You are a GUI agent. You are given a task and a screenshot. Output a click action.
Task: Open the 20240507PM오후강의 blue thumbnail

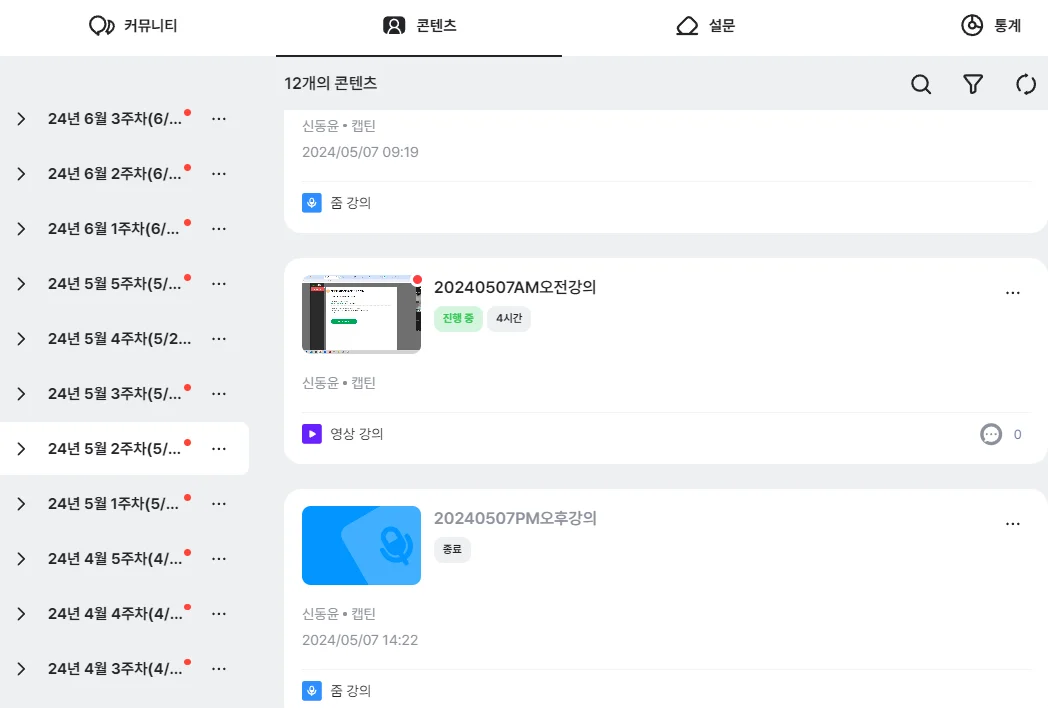361,546
